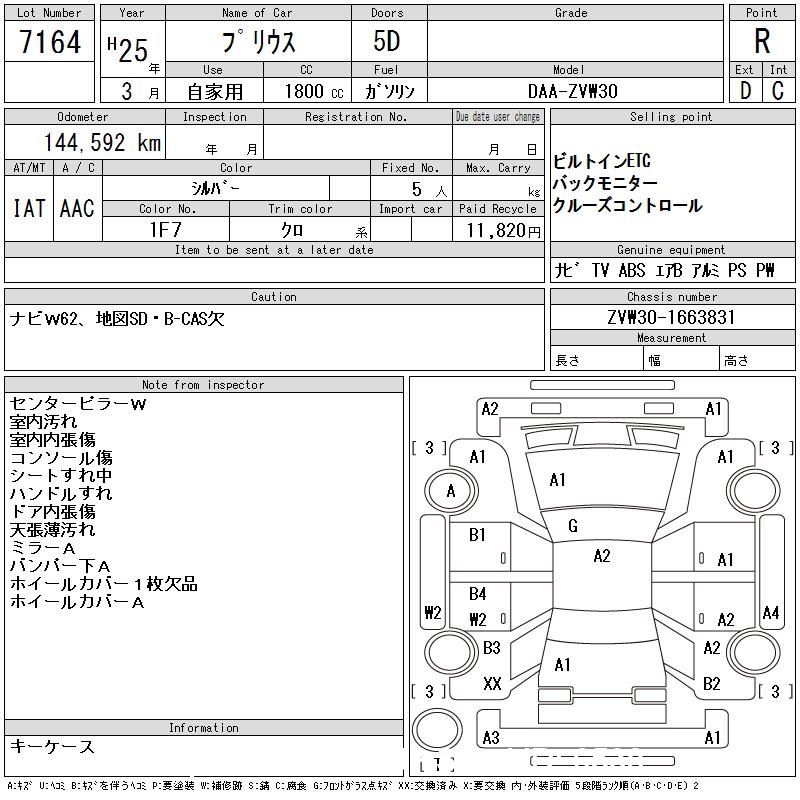Click the car name プリウス
This screenshot has height=800, width=800.
(x=258, y=42)
